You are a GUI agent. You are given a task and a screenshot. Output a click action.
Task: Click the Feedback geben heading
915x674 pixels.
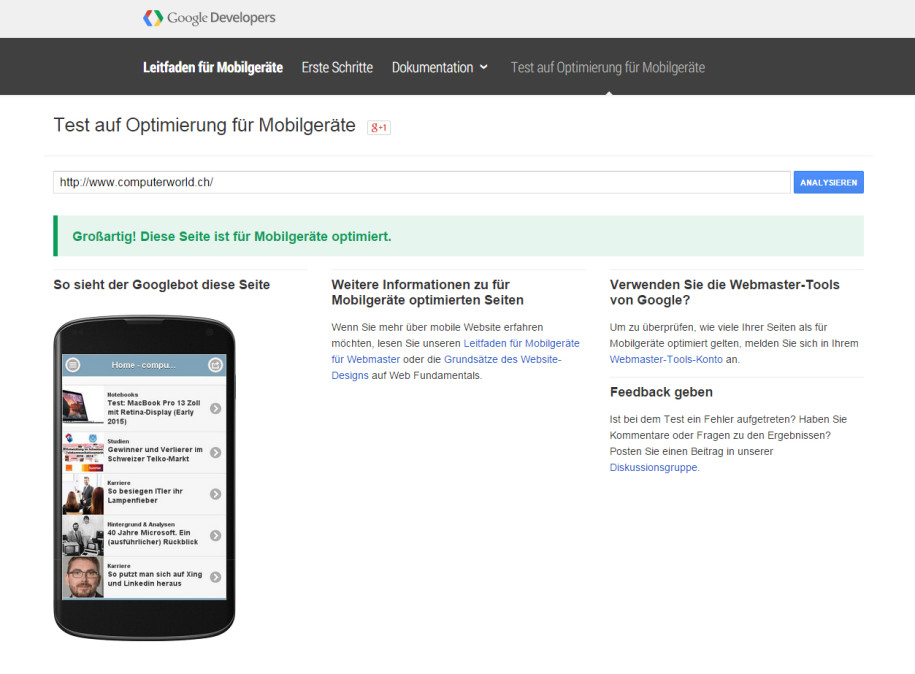coord(661,392)
